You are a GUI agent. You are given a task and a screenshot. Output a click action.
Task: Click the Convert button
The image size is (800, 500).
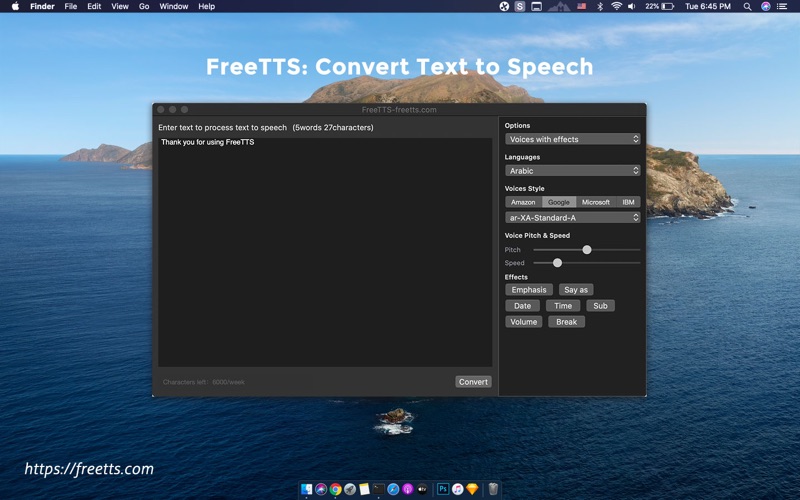[473, 382]
